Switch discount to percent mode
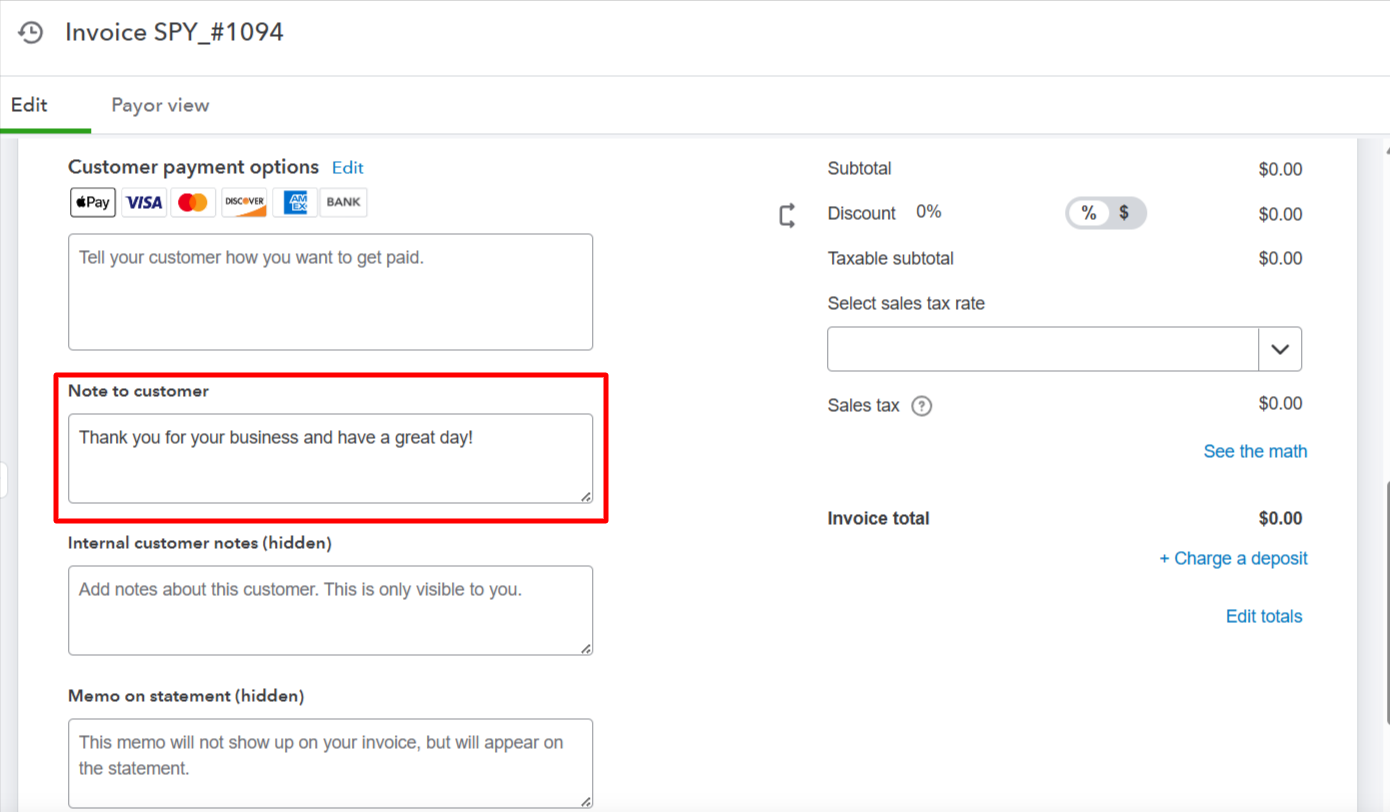 1089,213
